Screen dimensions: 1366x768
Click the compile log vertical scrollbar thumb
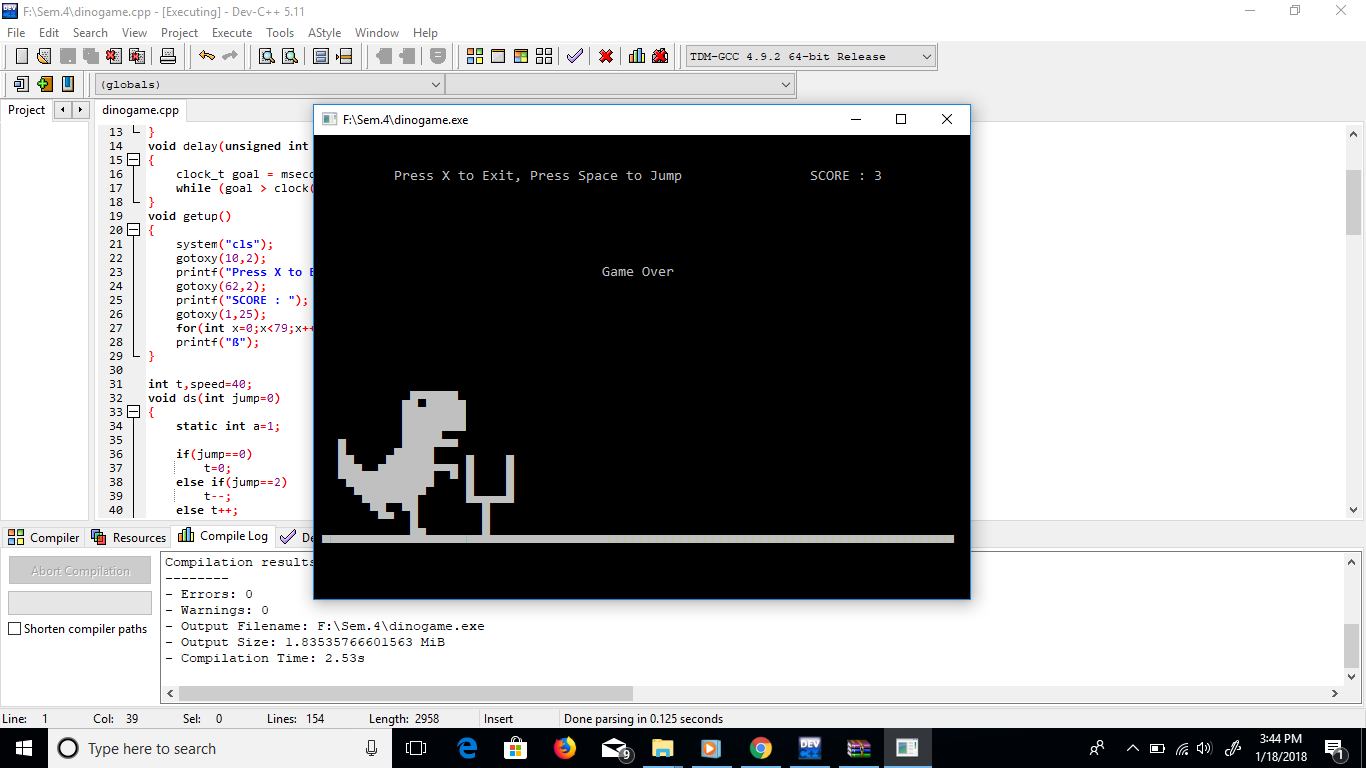click(x=1352, y=646)
